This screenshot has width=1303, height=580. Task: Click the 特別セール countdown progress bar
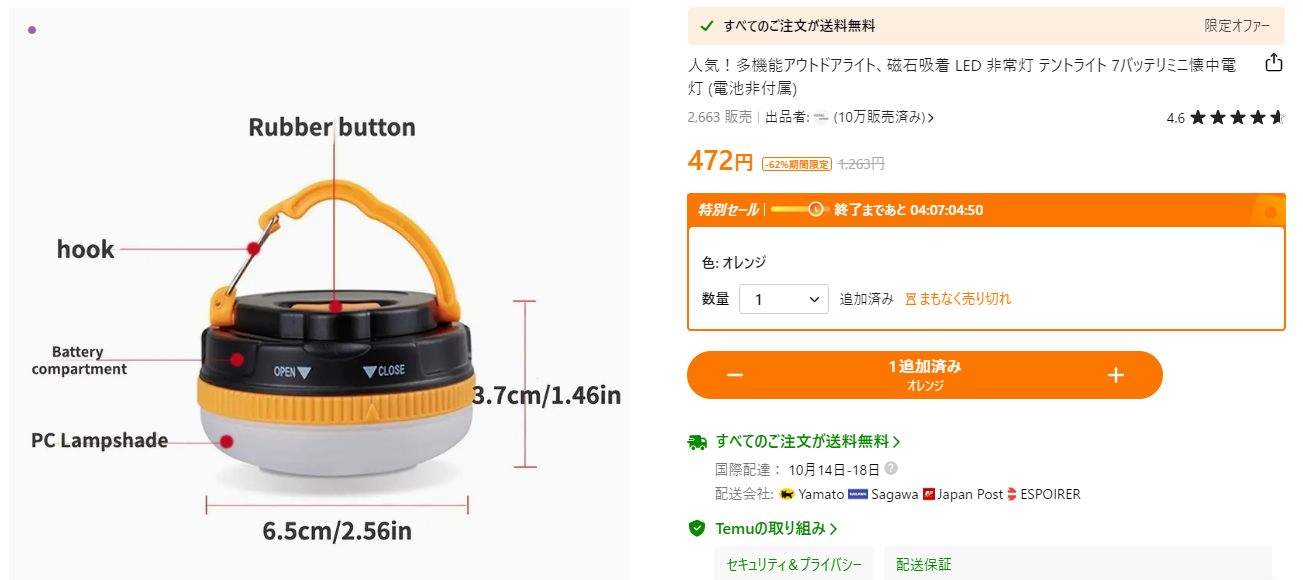coord(798,209)
